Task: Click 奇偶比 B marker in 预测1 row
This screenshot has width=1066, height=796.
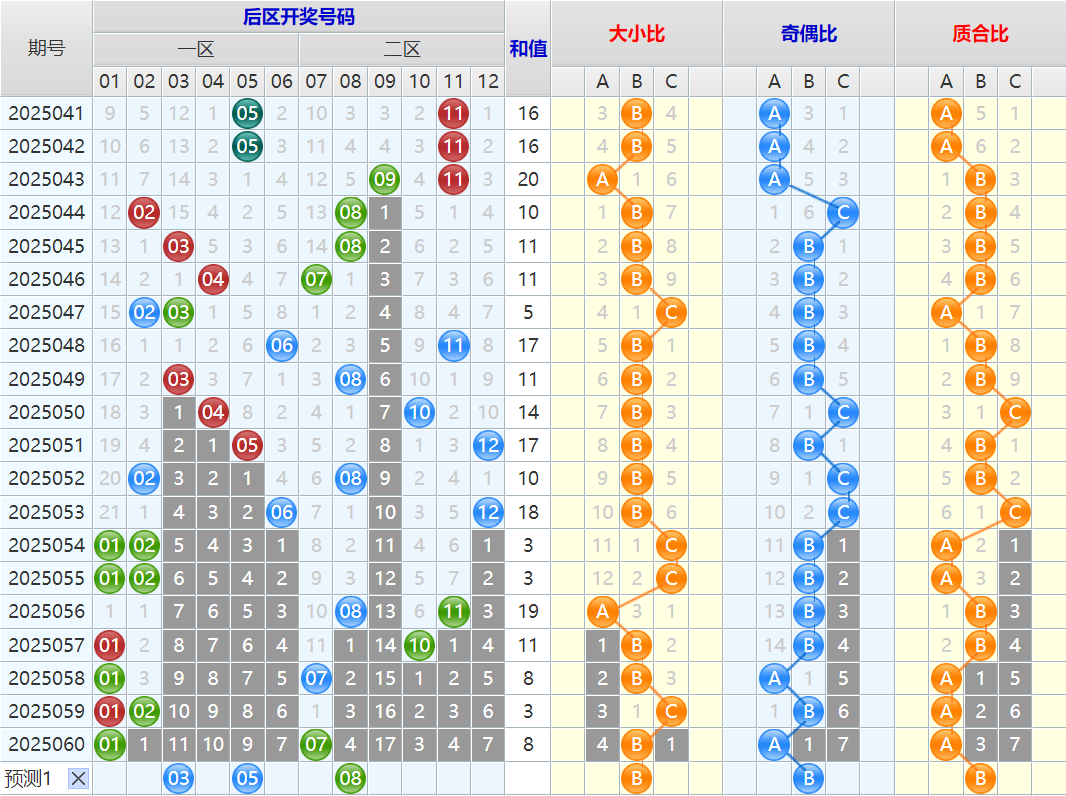Action: coord(808,778)
